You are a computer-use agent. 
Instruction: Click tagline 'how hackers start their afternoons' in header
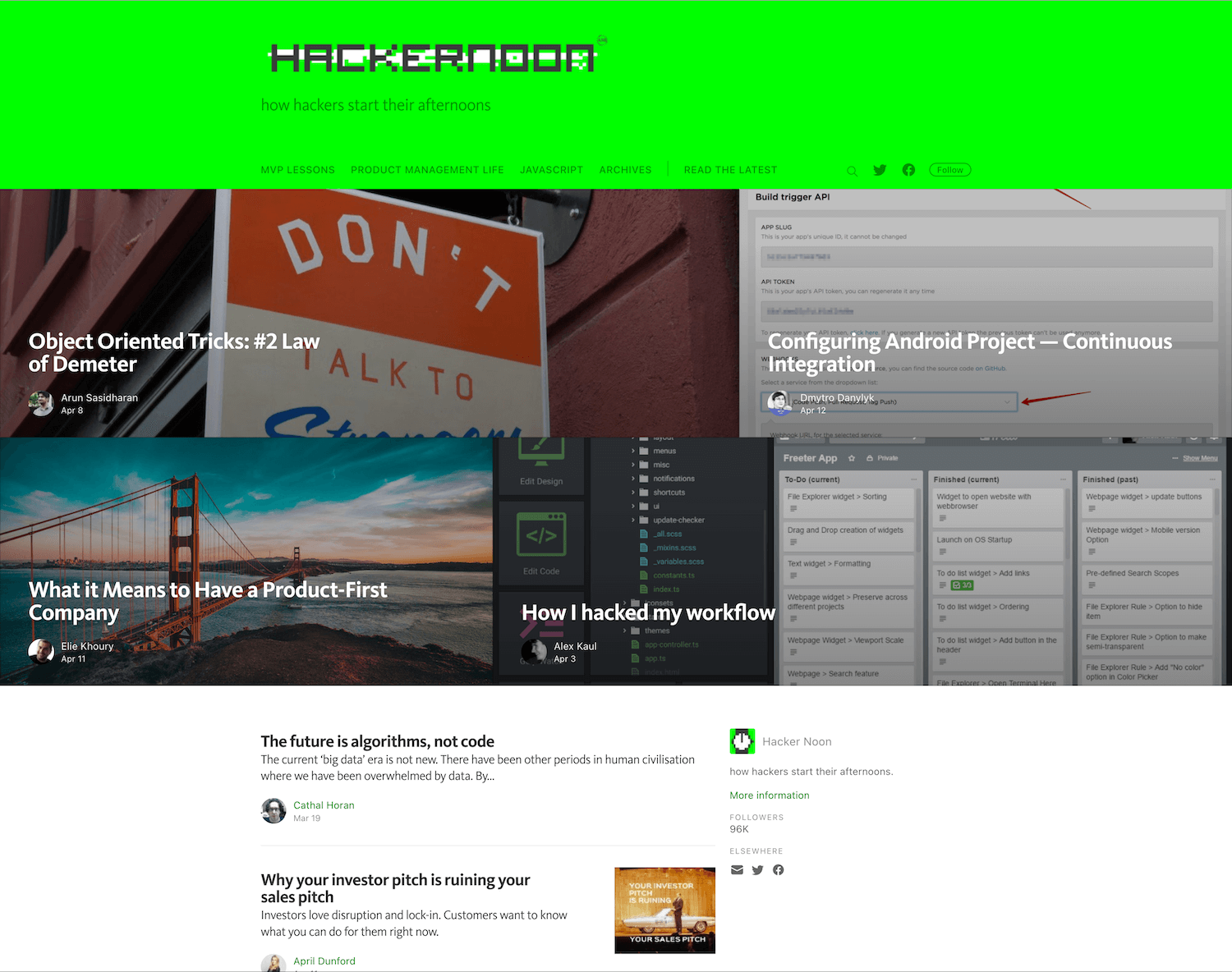pos(375,105)
